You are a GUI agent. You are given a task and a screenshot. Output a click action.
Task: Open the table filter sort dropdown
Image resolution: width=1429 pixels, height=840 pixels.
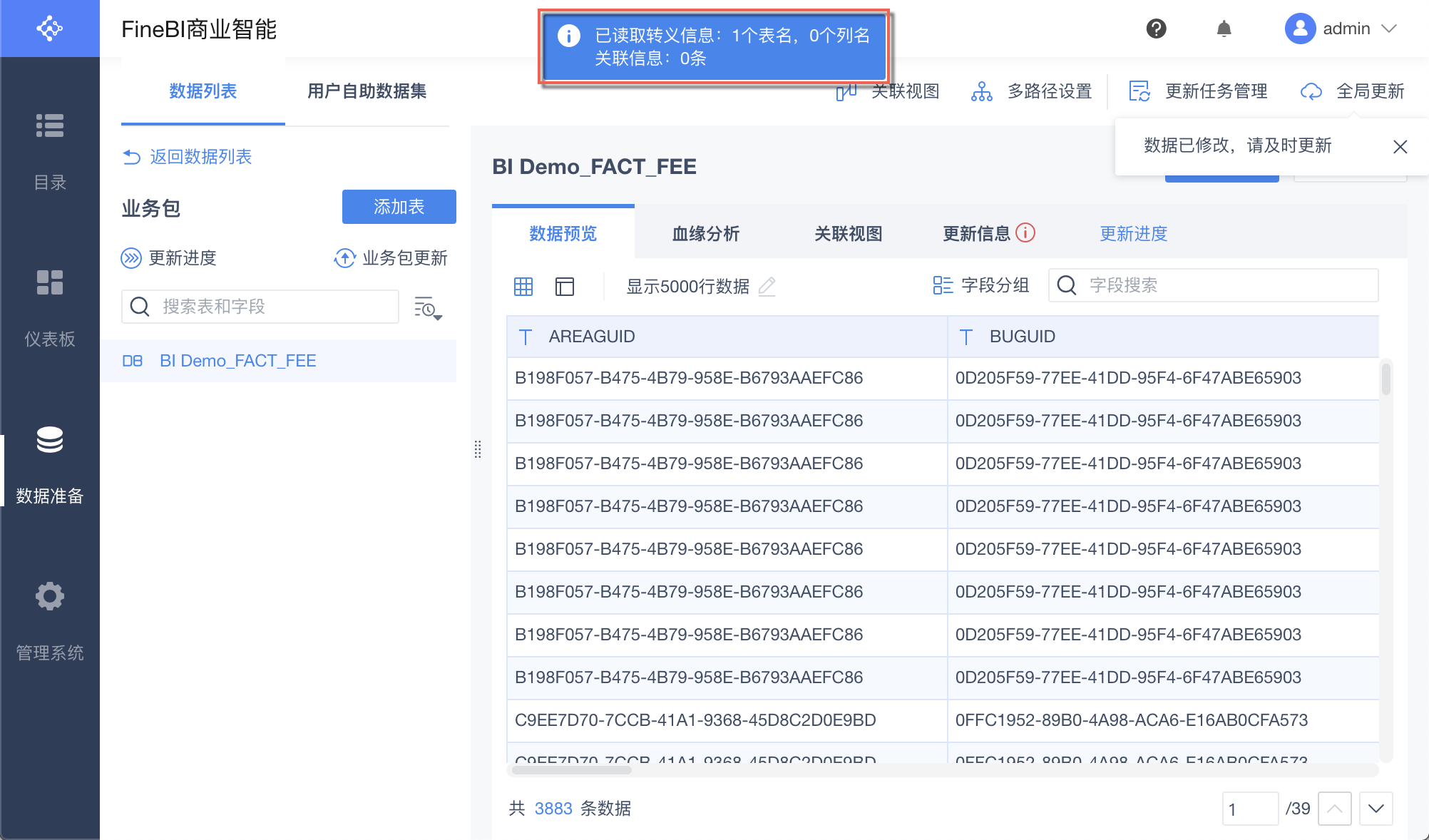tap(428, 308)
